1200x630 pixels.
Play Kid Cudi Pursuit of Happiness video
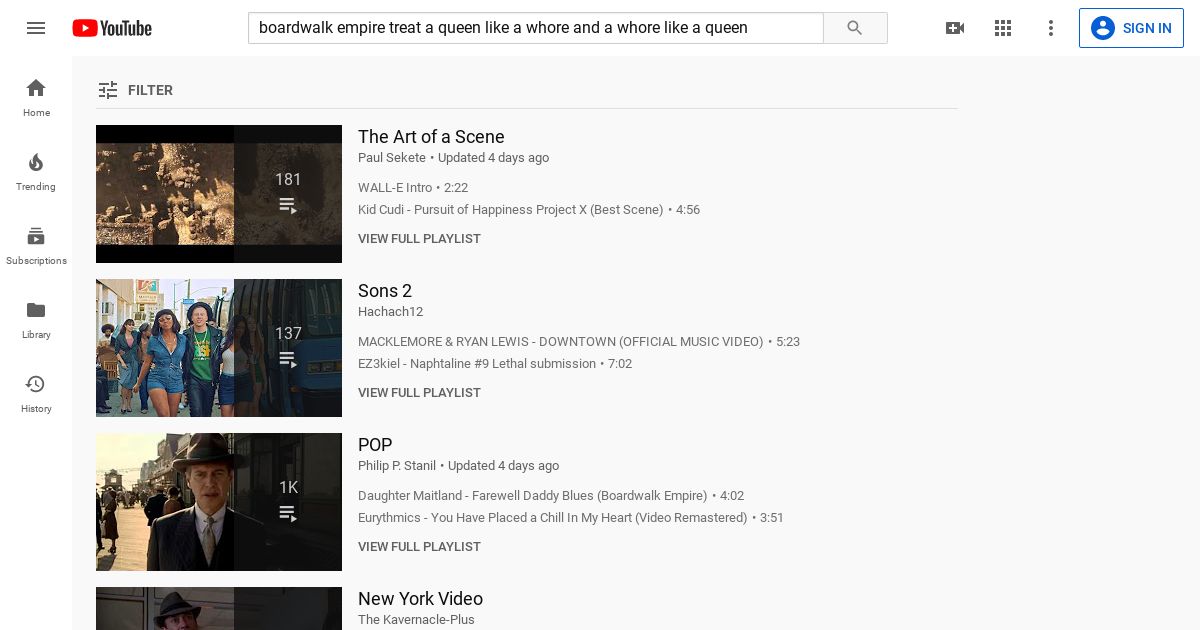tap(529, 210)
